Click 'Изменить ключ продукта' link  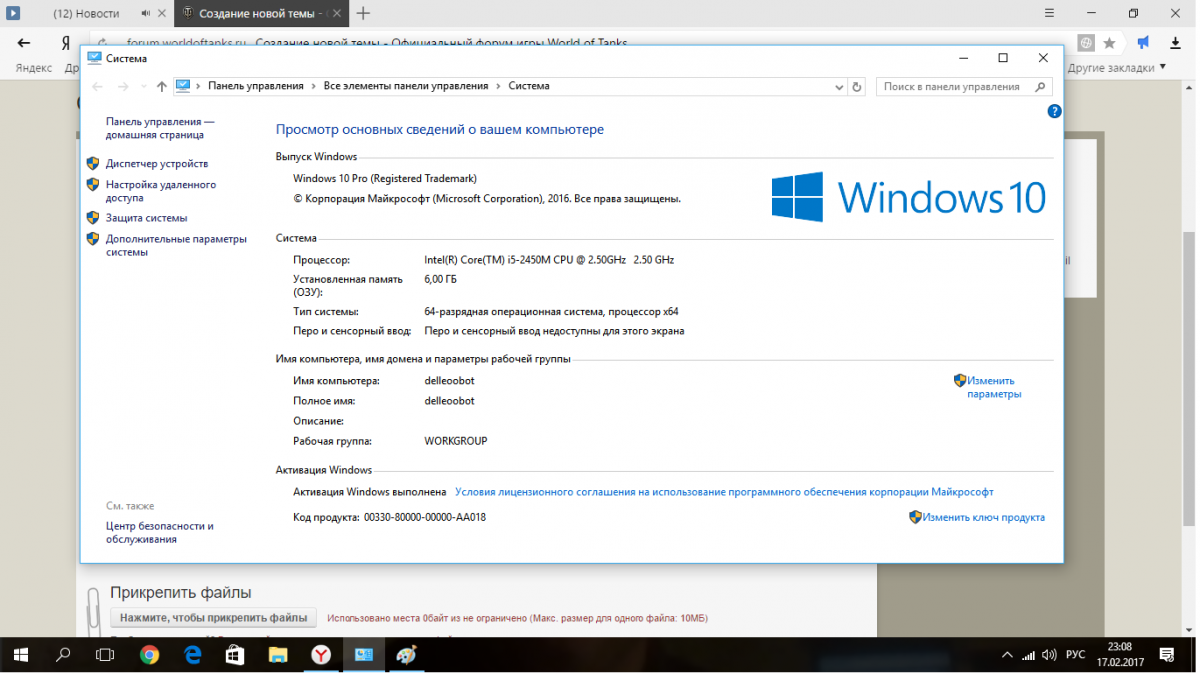pyautogui.click(x=984, y=517)
